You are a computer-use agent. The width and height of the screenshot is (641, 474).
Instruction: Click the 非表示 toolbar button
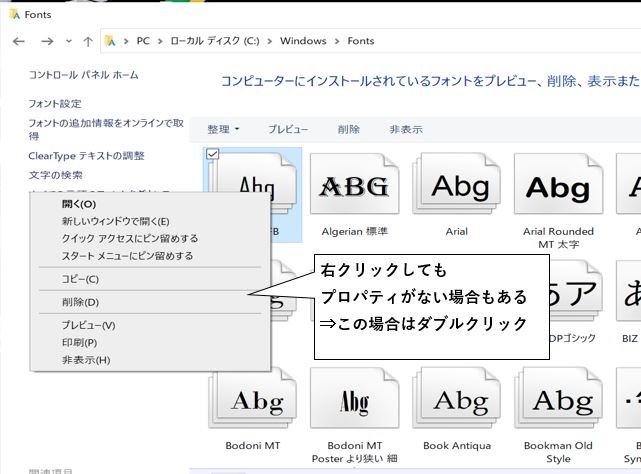405,130
